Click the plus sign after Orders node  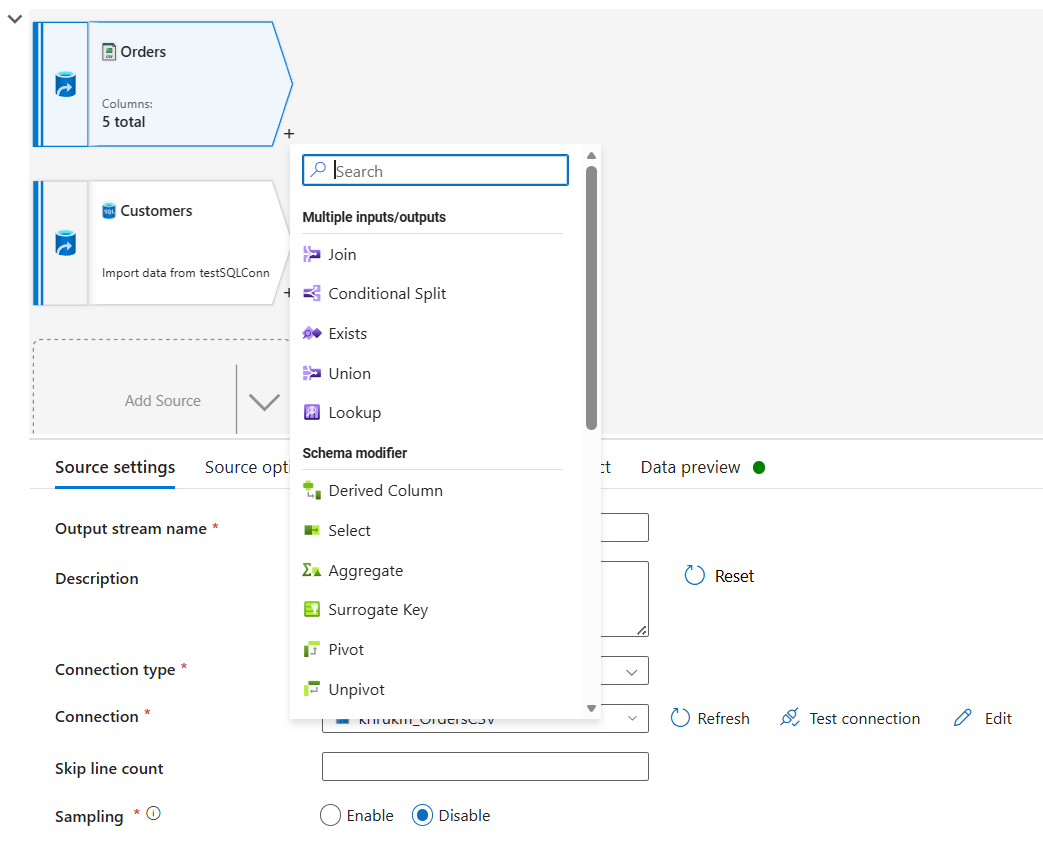pyautogui.click(x=289, y=134)
